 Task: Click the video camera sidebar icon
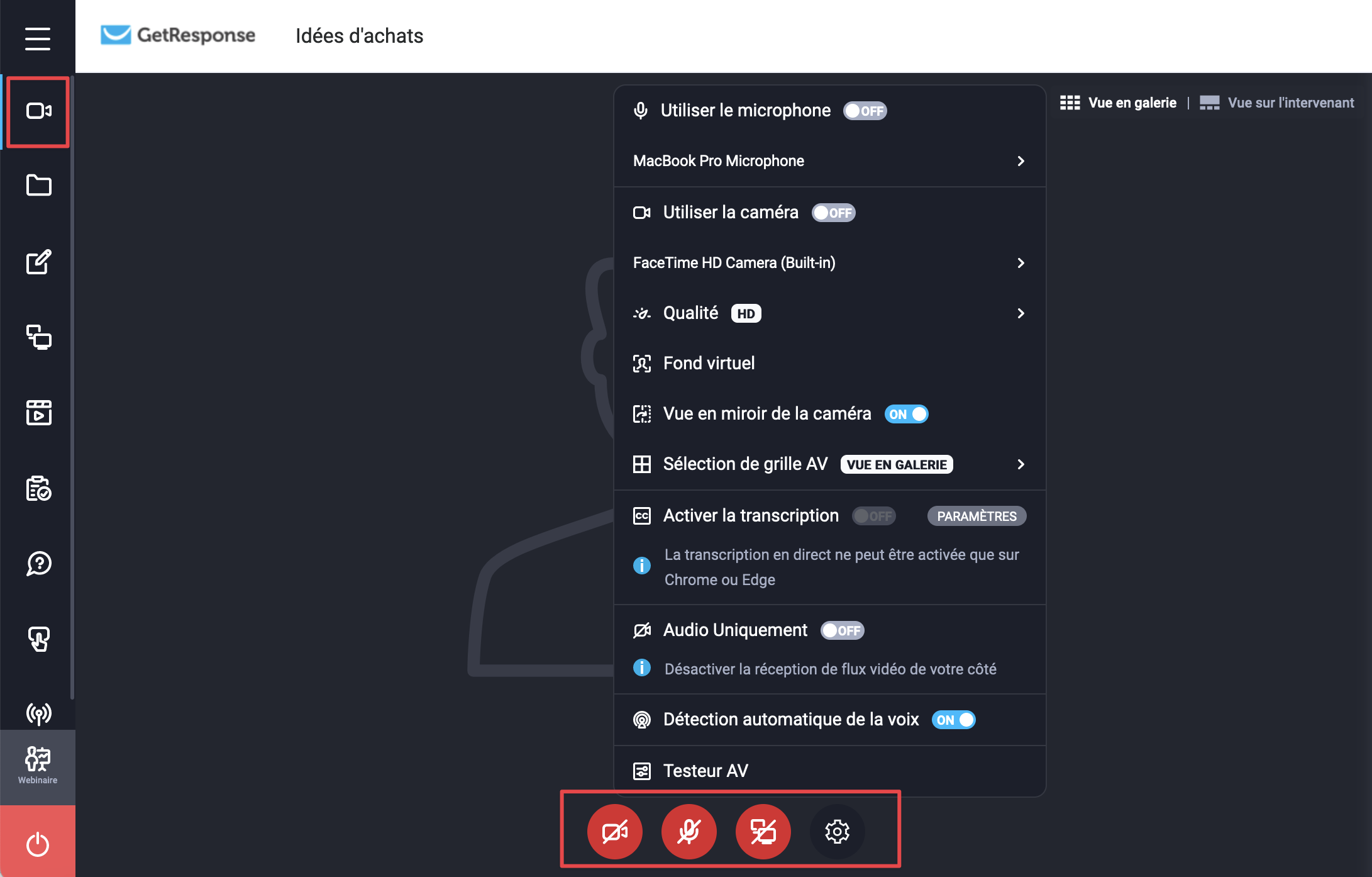[37, 110]
